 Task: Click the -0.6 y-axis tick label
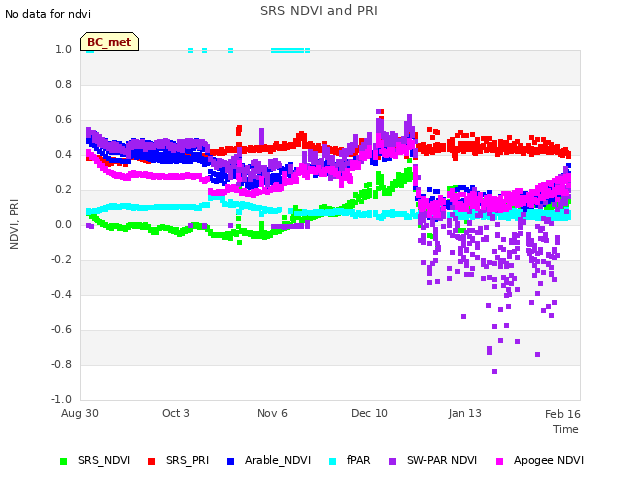click(x=61, y=330)
